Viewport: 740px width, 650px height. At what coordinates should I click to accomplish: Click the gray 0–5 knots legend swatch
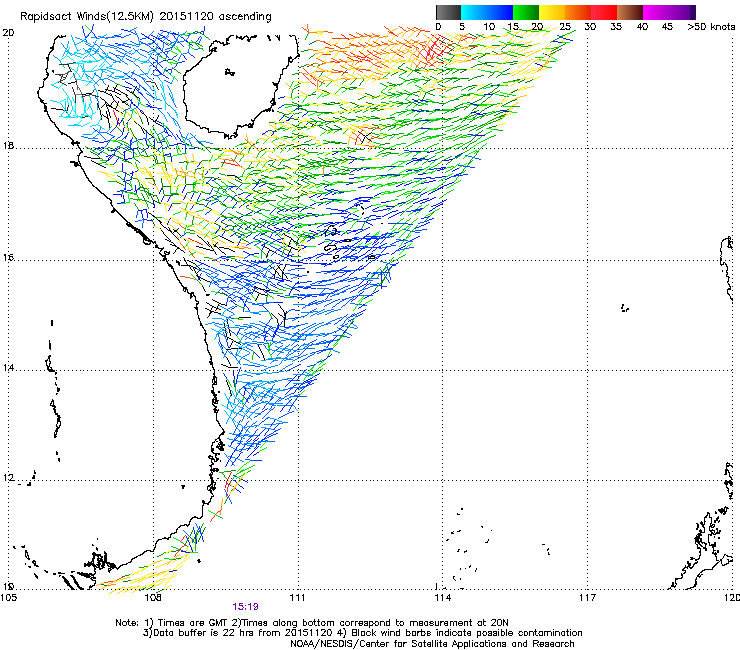tap(448, 12)
